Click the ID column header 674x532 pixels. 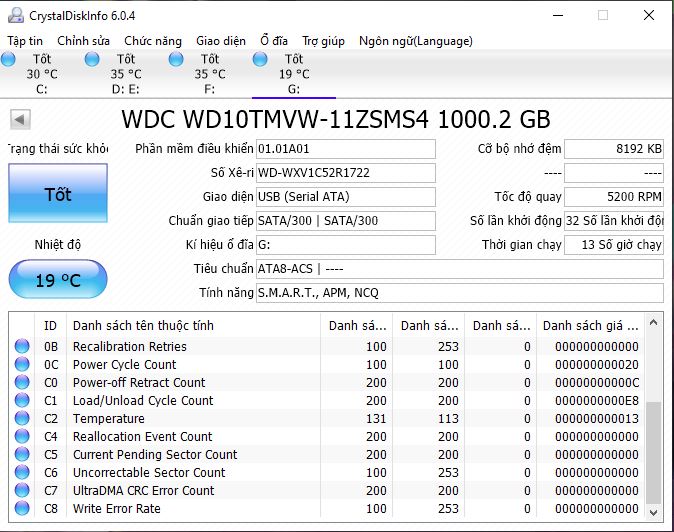point(50,326)
